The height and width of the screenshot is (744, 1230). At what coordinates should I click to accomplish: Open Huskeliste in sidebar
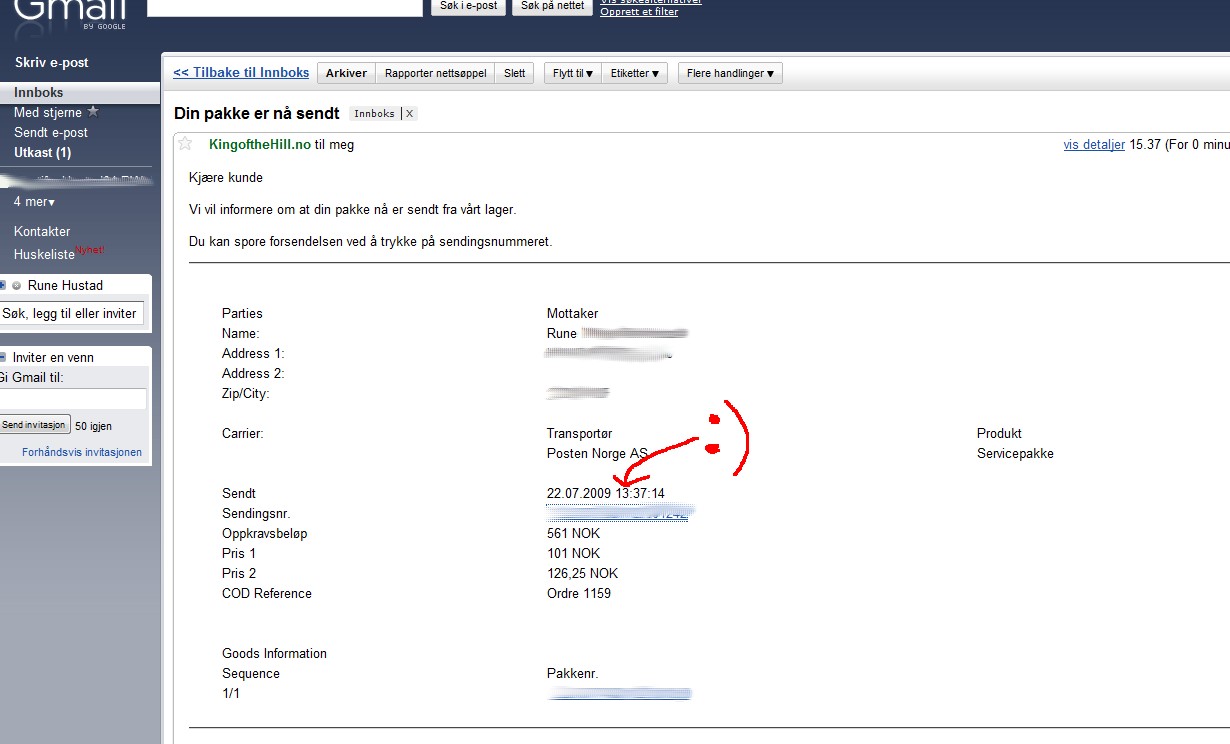(44, 254)
